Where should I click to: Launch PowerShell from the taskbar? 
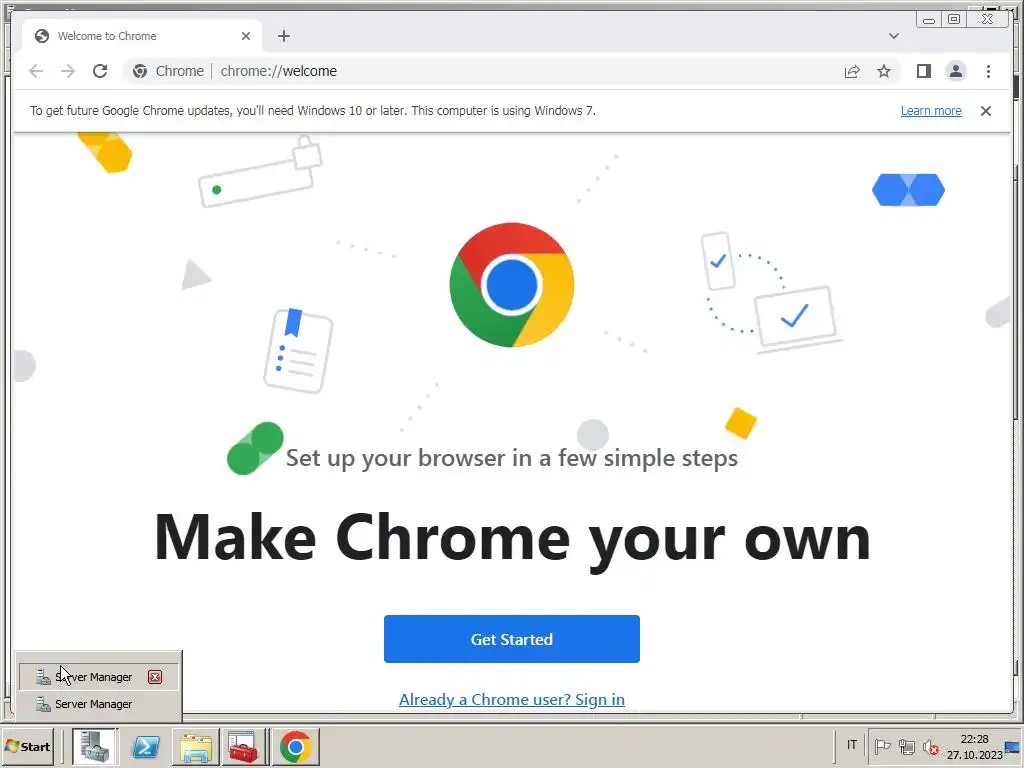145,746
